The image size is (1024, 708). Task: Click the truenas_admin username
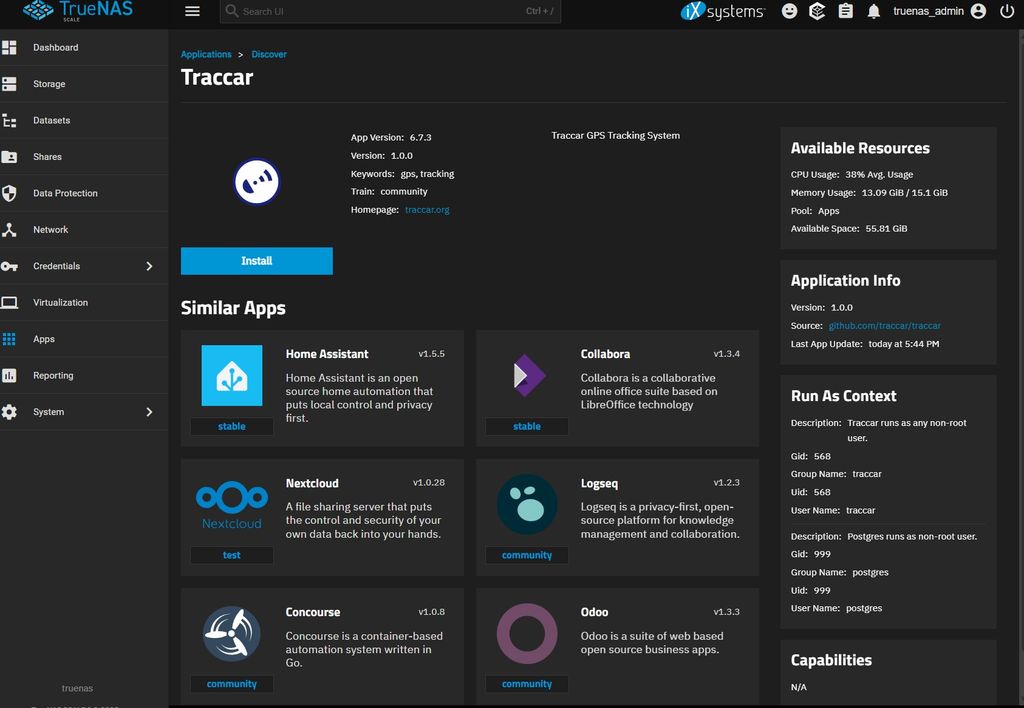[x=928, y=11]
